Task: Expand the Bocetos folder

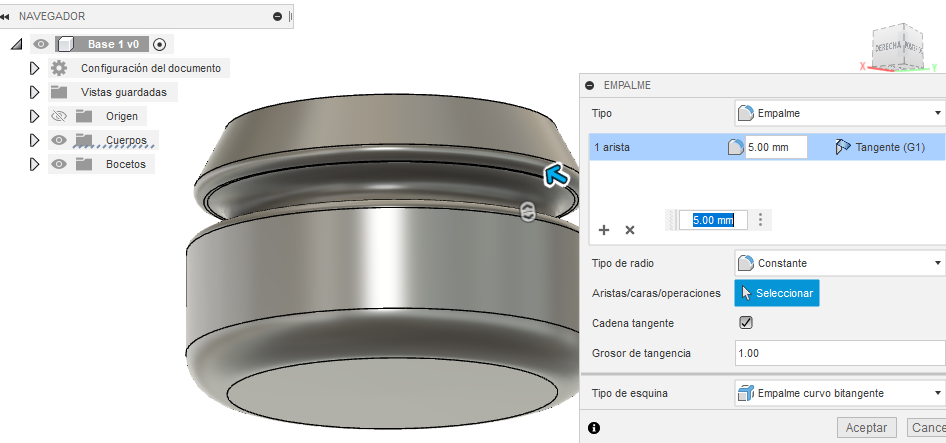Action: [x=34, y=164]
